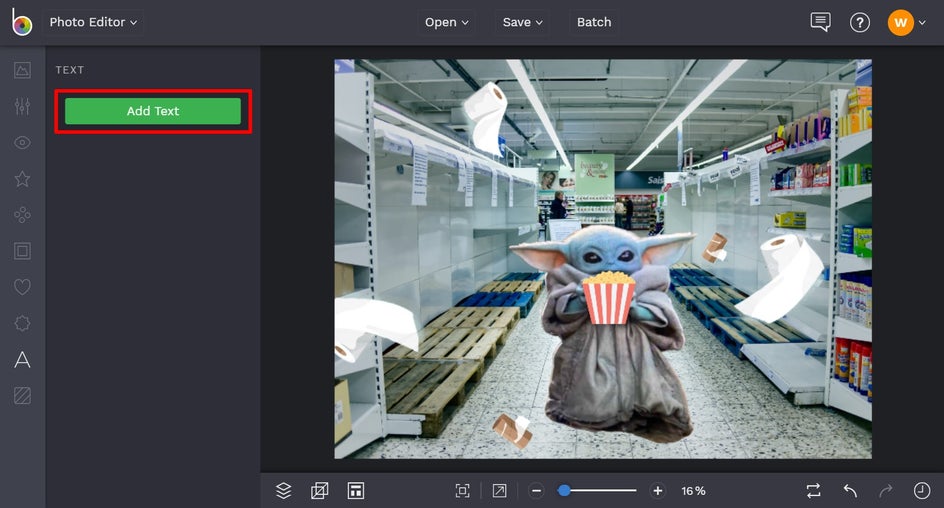Click the Add Text button
The height and width of the screenshot is (508, 944).
point(153,111)
